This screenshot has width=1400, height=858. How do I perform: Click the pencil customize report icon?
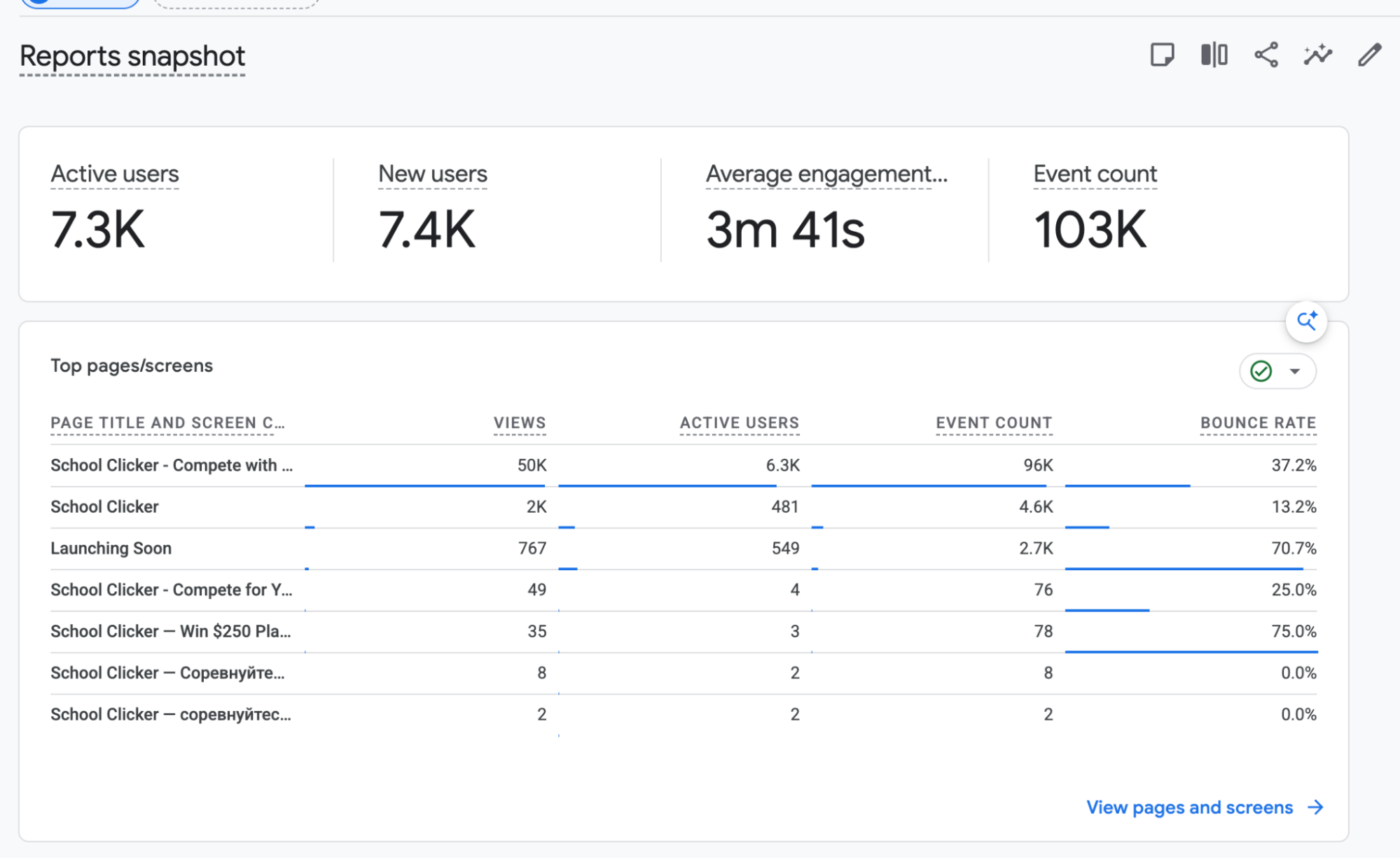pos(1369,55)
